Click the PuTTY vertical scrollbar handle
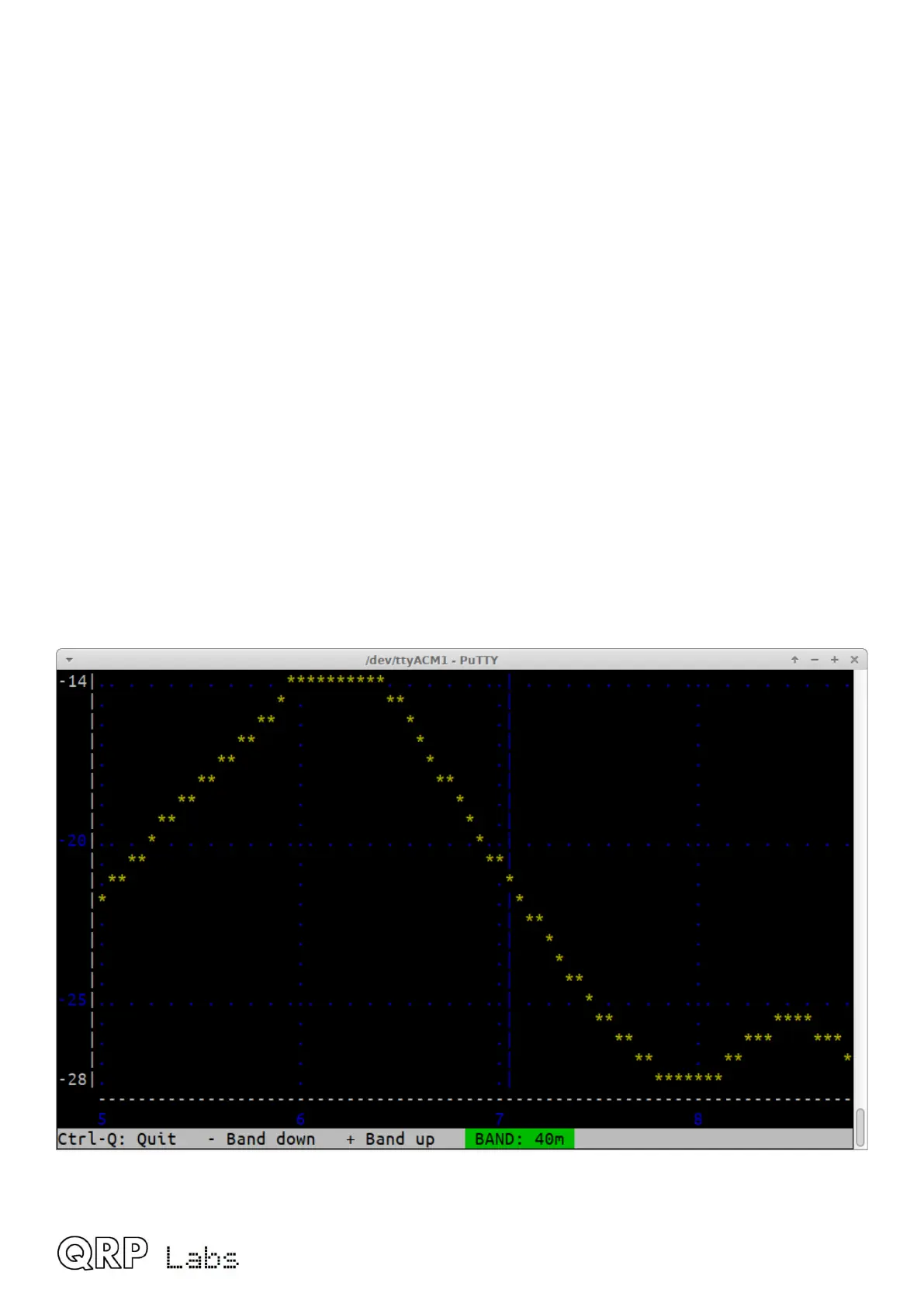The image size is (924, 1307). tap(860, 1128)
